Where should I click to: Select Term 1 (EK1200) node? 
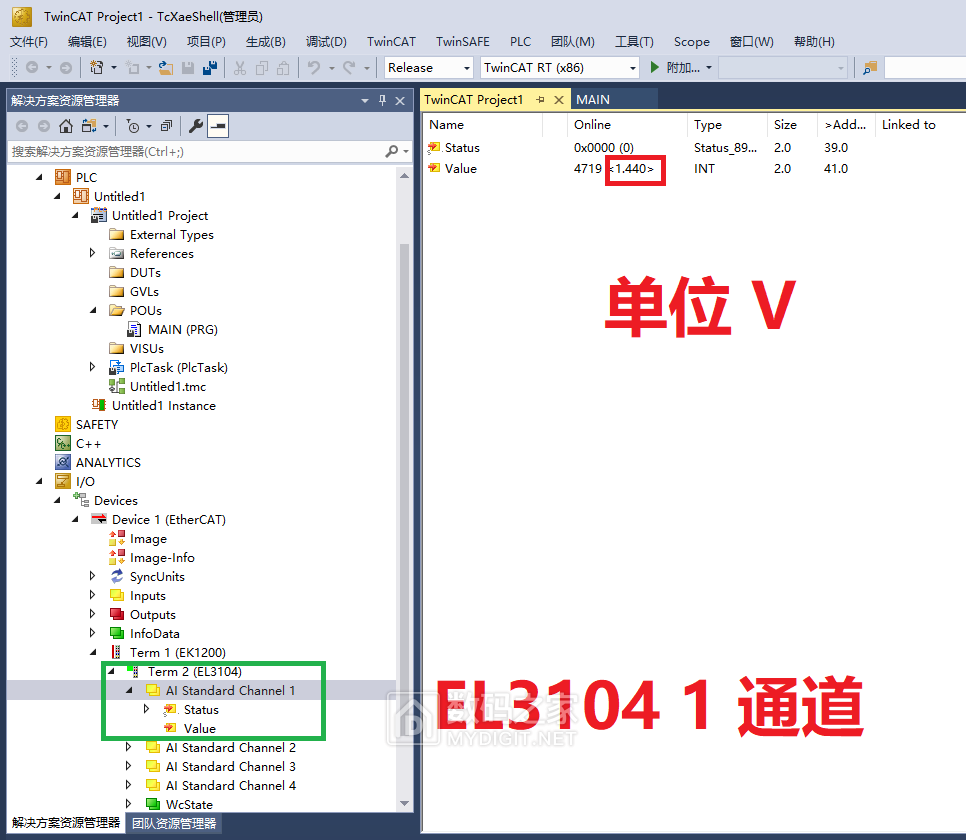point(177,652)
